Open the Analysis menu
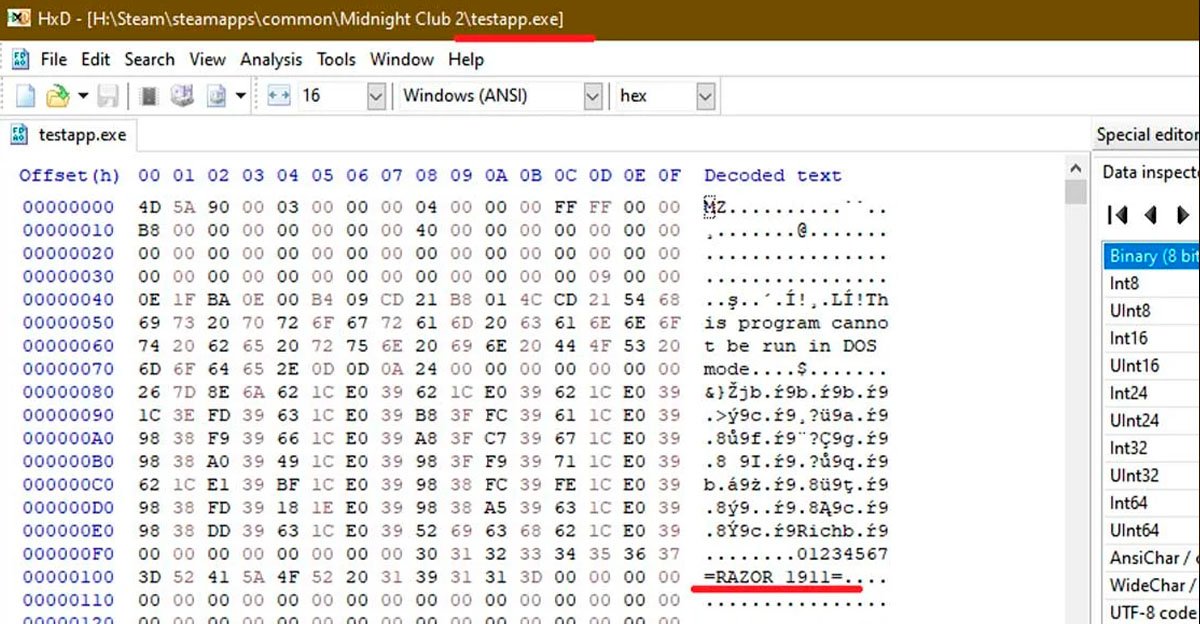Viewport: 1200px width, 624px height. [x=271, y=60]
